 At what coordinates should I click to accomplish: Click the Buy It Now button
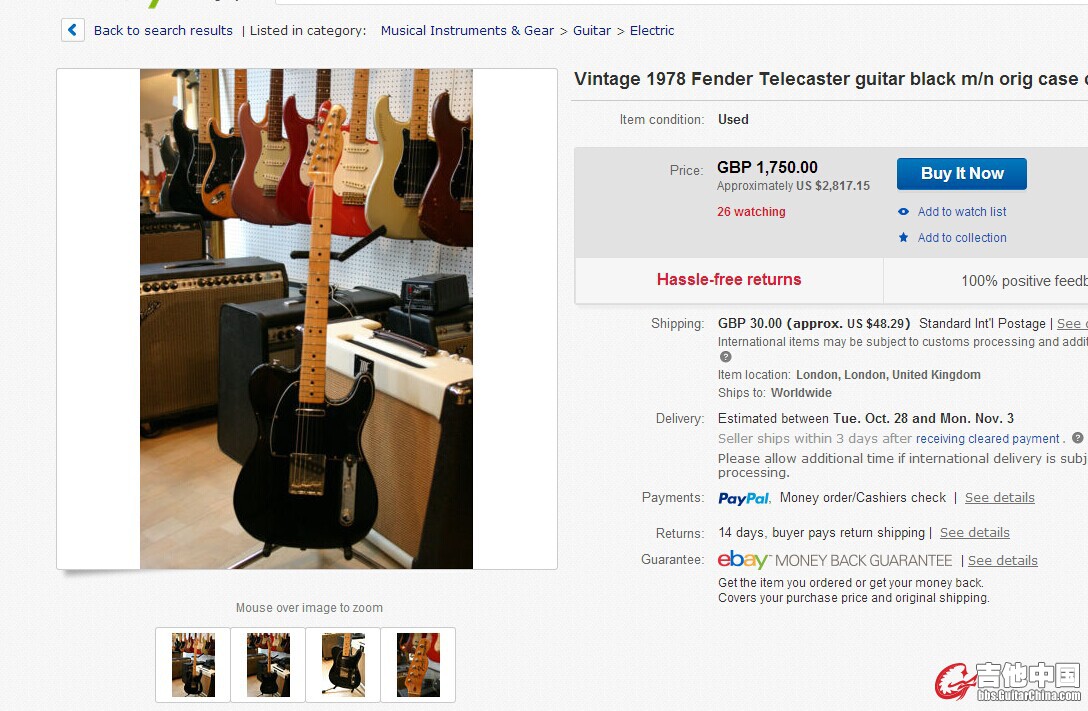(x=962, y=173)
